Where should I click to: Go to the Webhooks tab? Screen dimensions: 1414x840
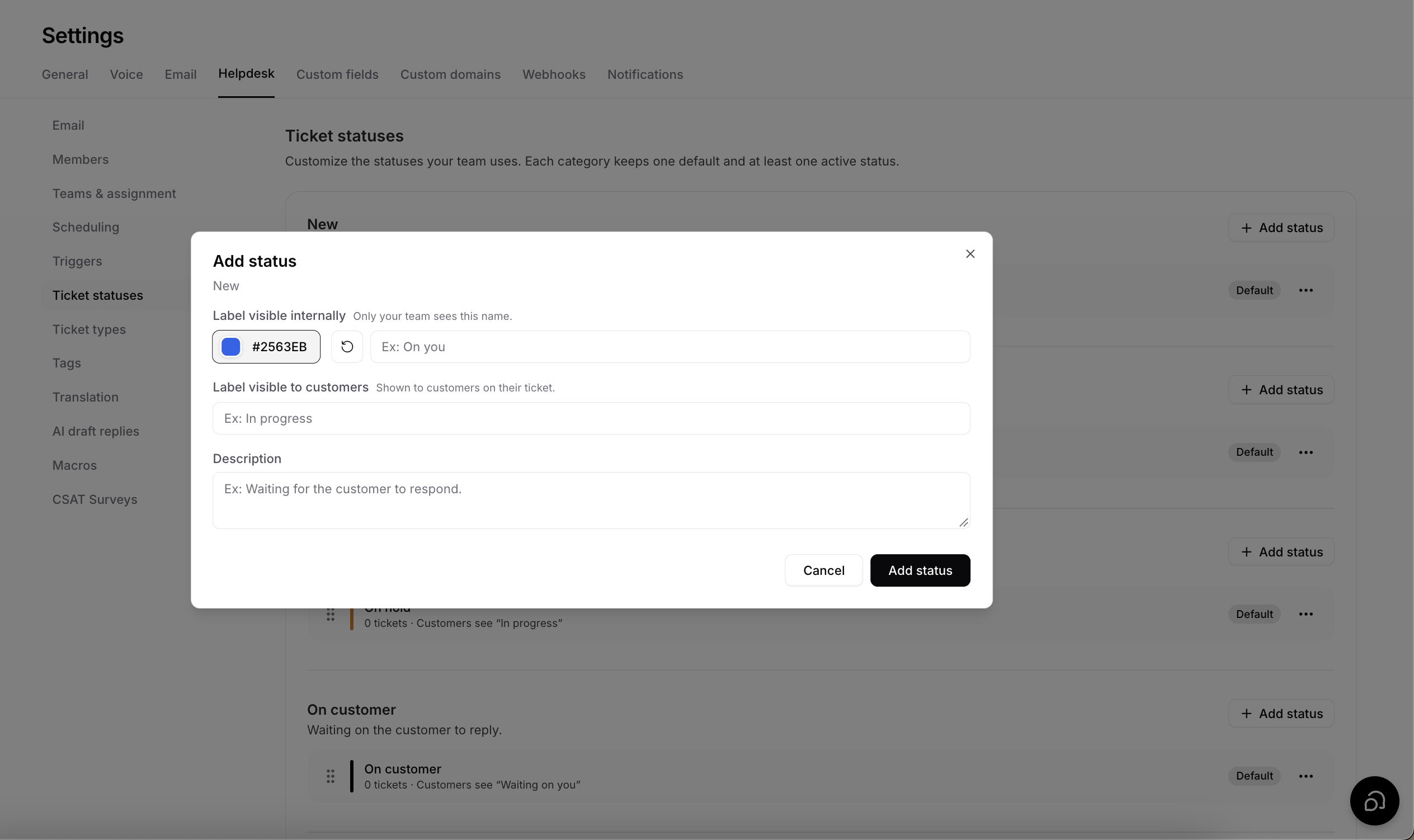[554, 74]
